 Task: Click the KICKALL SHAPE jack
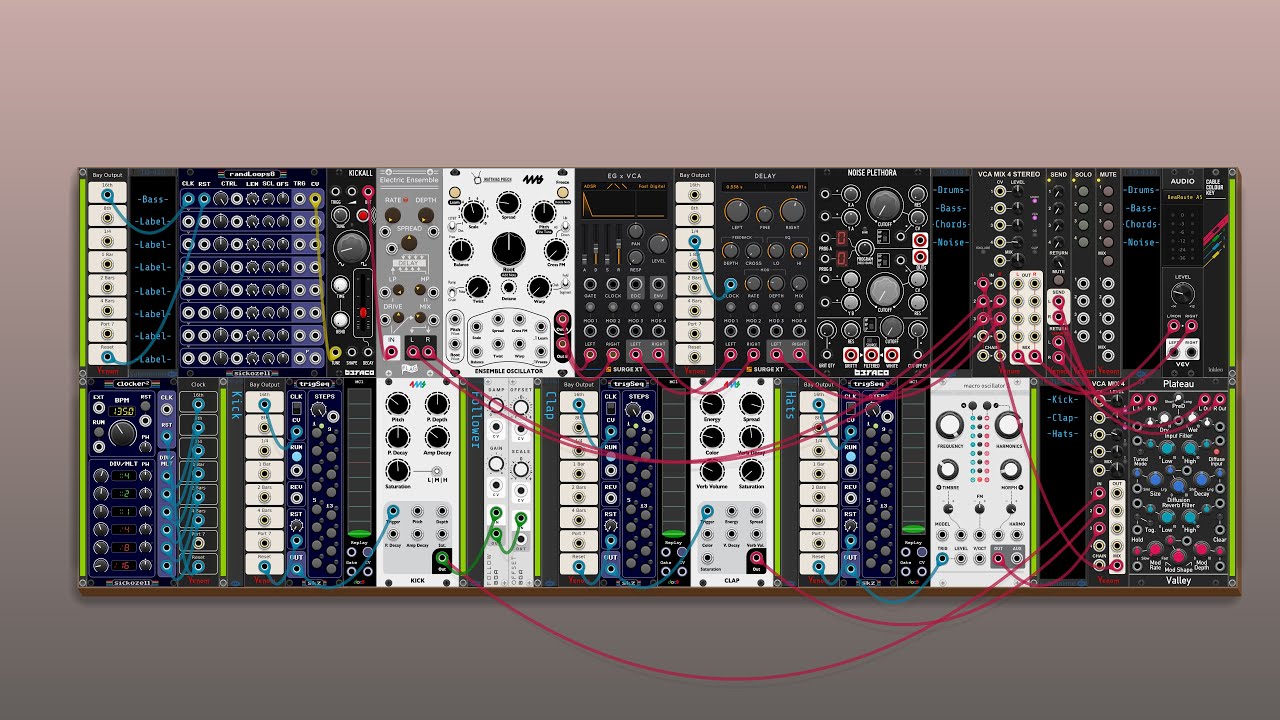pyautogui.click(x=352, y=352)
